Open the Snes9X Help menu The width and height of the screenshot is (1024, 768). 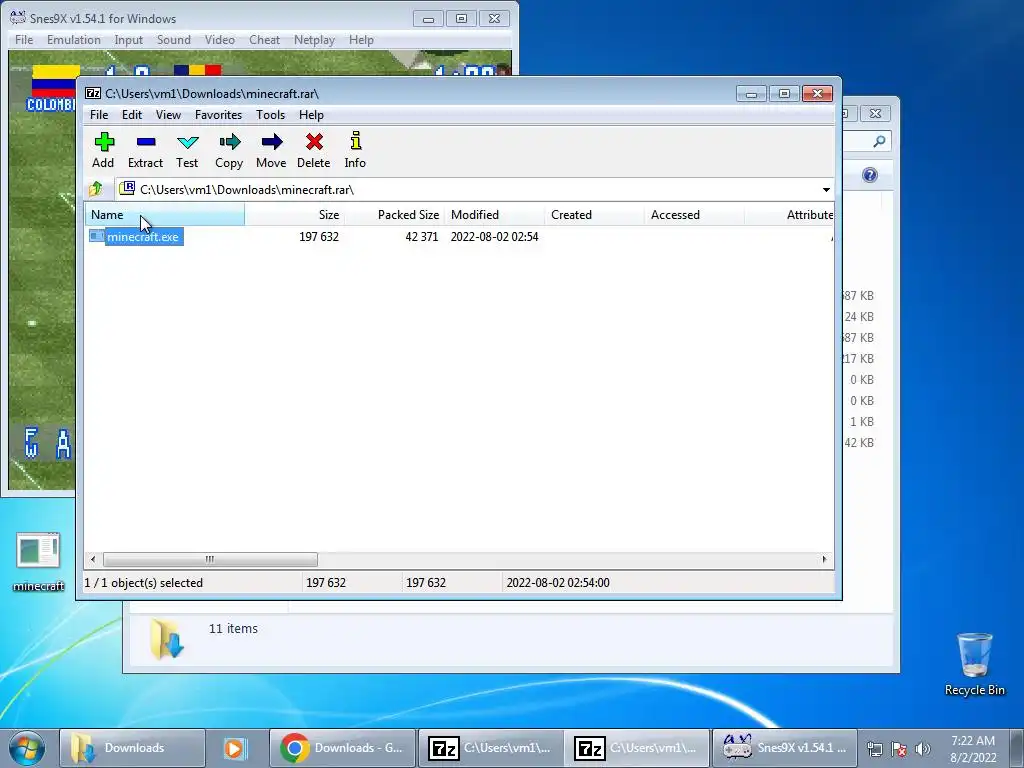(361, 40)
